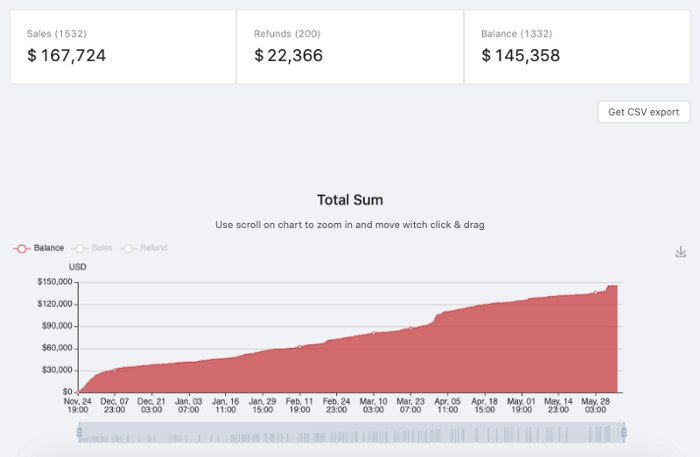
Task: Click the left handle of zoom slider
Action: coord(79,432)
